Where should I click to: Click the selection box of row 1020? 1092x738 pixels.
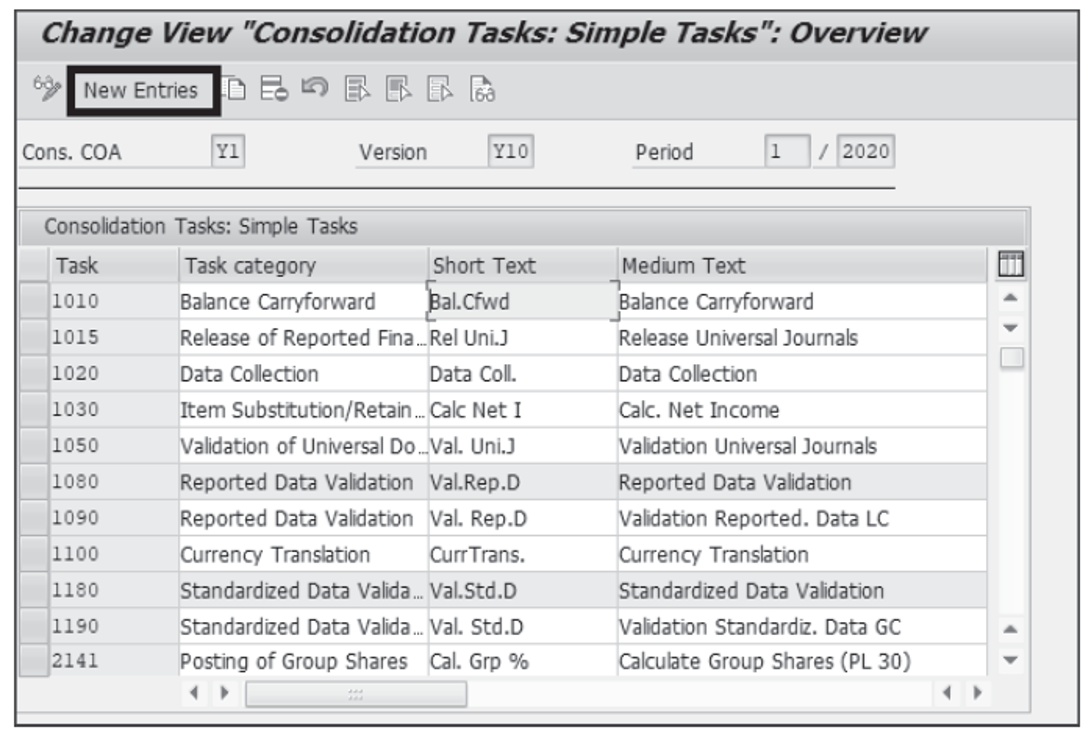tap(32, 371)
